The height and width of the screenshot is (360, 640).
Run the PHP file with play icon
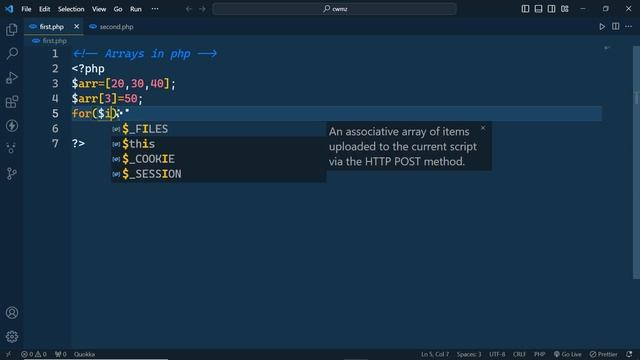pyautogui.click(x=602, y=27)
